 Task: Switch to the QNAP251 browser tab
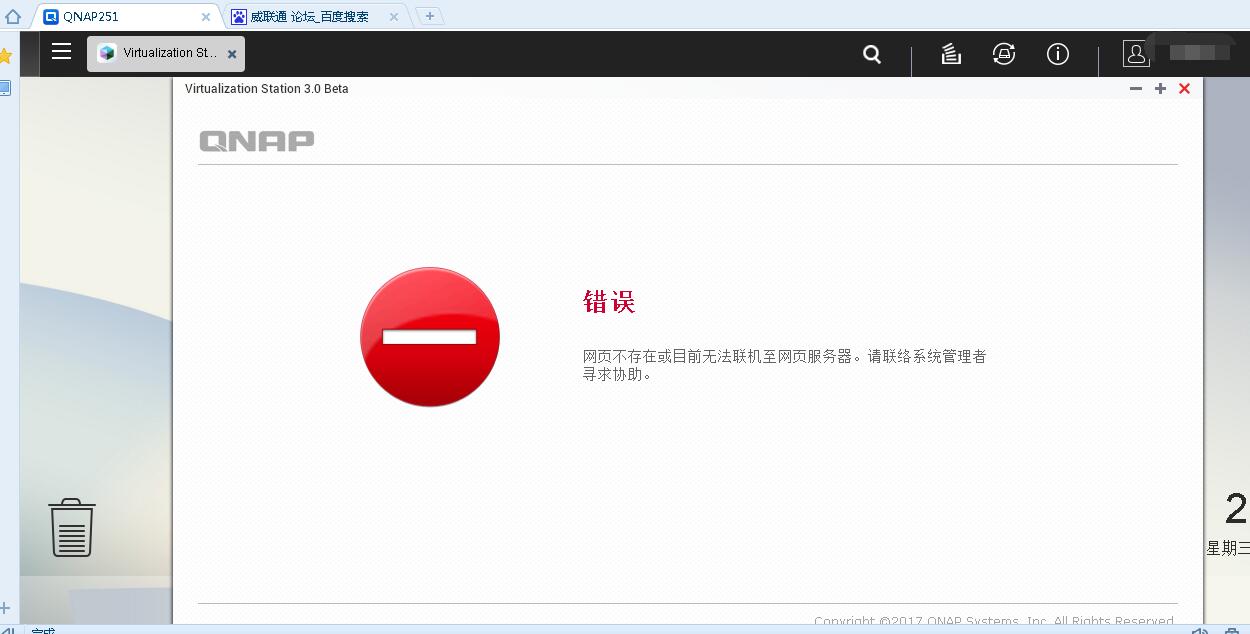128,16
